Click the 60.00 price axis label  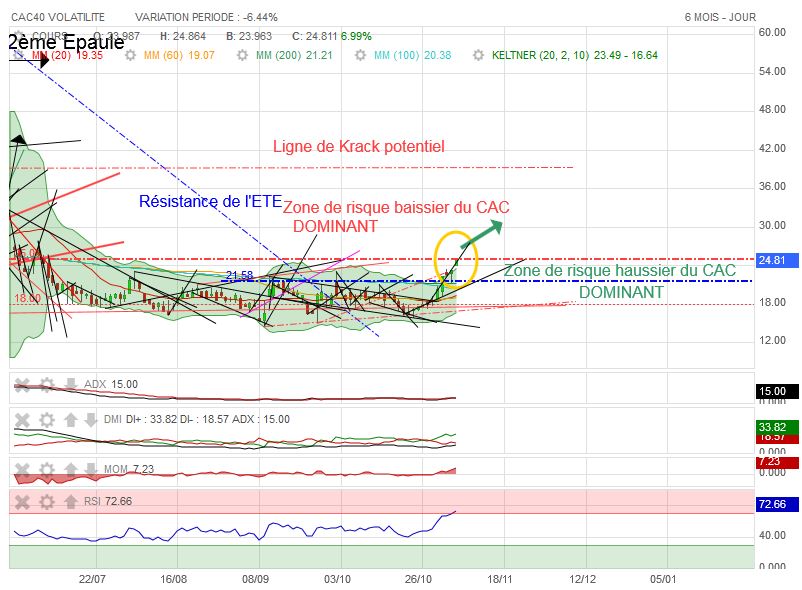(772, 32)
